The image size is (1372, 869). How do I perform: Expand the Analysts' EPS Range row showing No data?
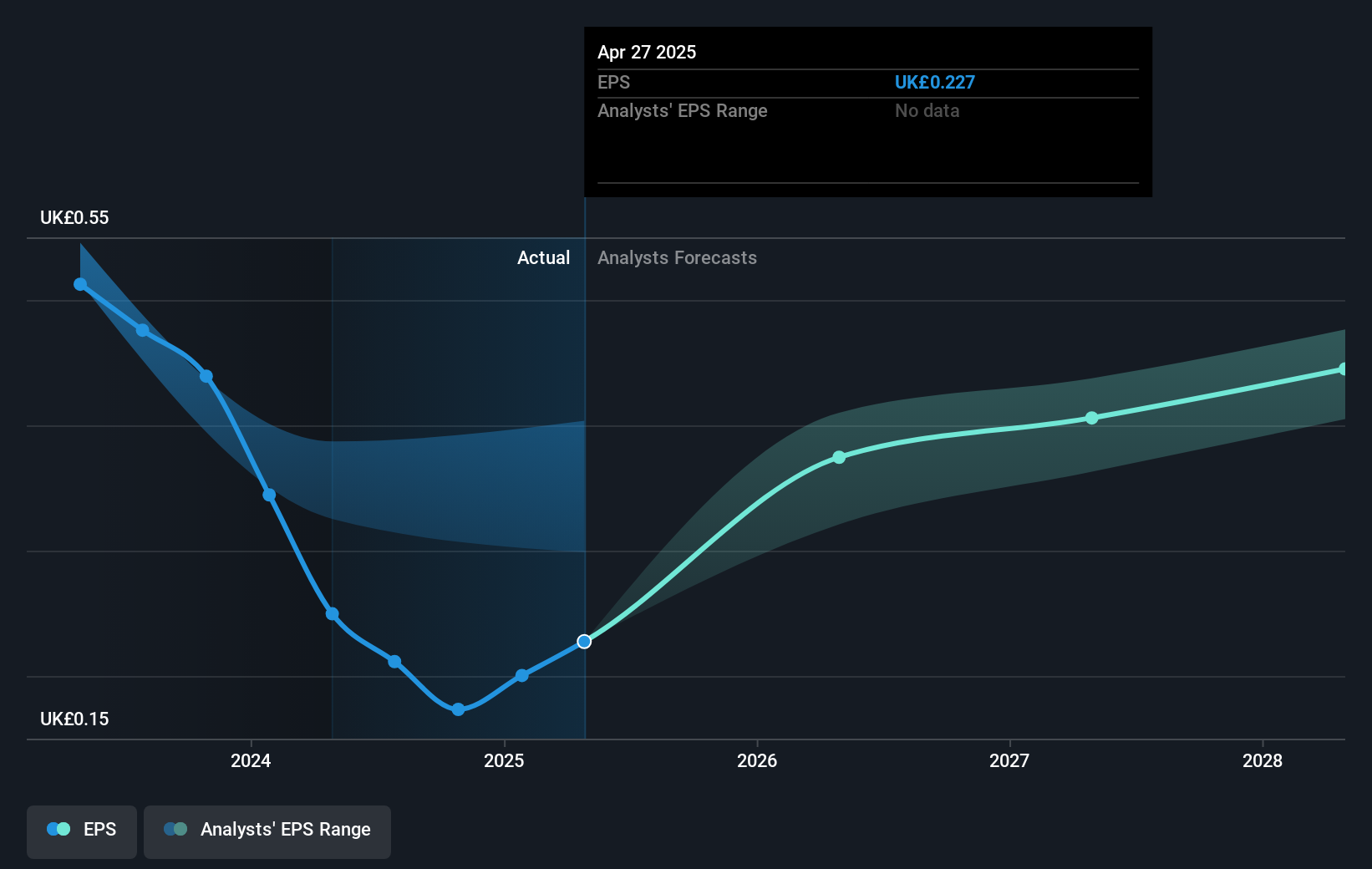click(x=683, y=110)
